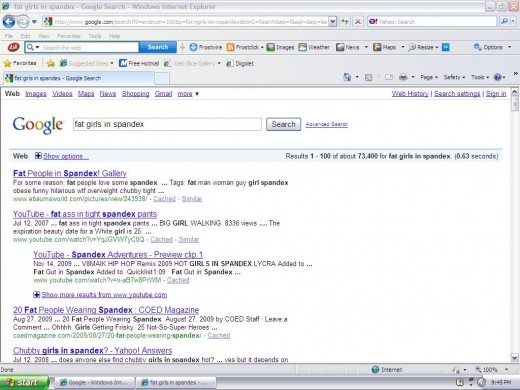Click the Print icon in command bar

pos(403,77)
